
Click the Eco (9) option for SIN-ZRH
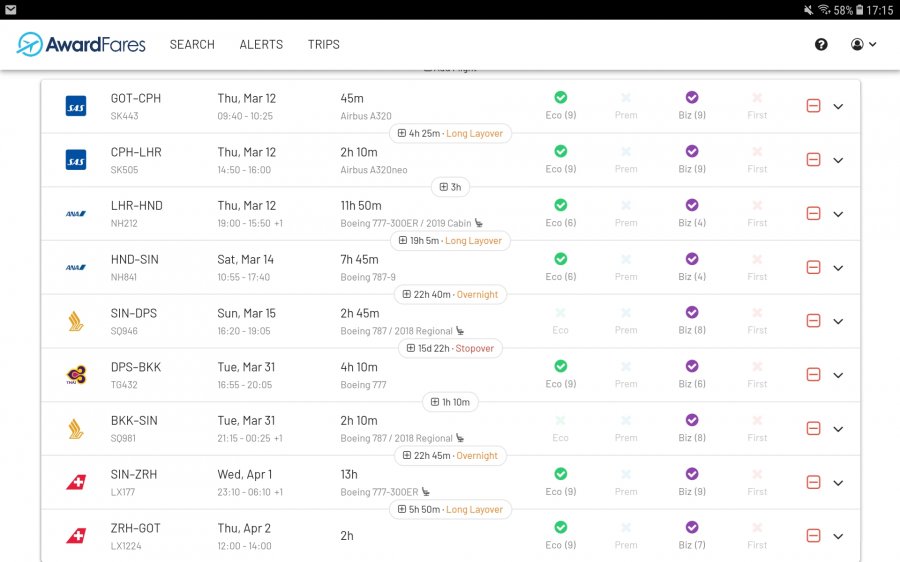pyautogui.click(x=560, y=481)
